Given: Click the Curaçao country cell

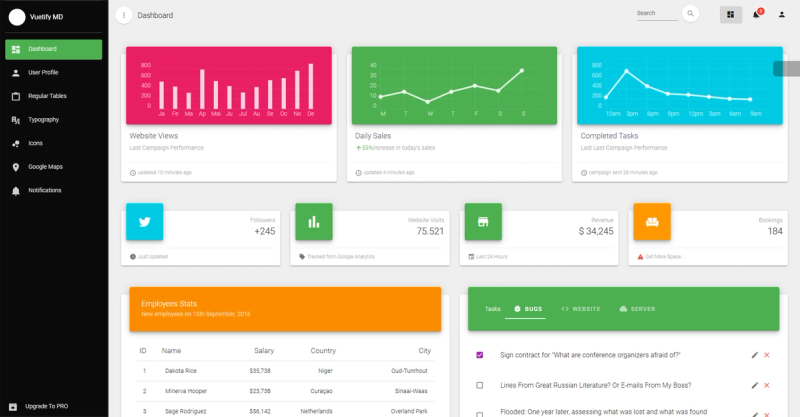Looking at the screenshot, I should tap(321, 391).
